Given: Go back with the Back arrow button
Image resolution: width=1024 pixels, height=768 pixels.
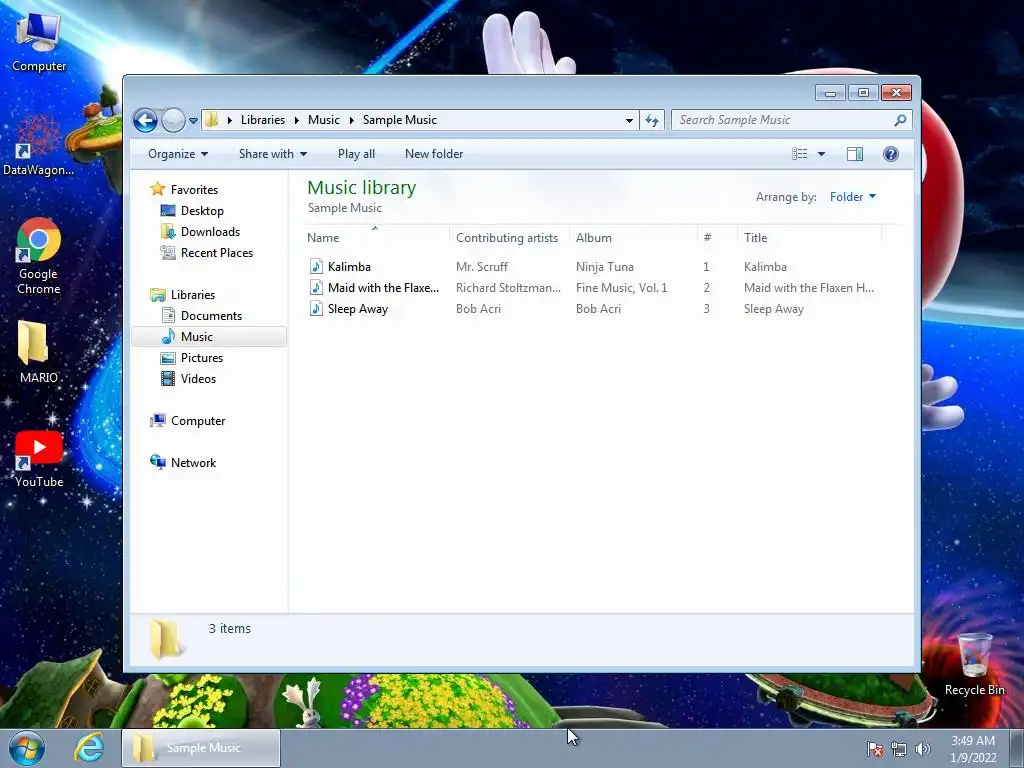Looking at the screenshot, I should 145,120.
